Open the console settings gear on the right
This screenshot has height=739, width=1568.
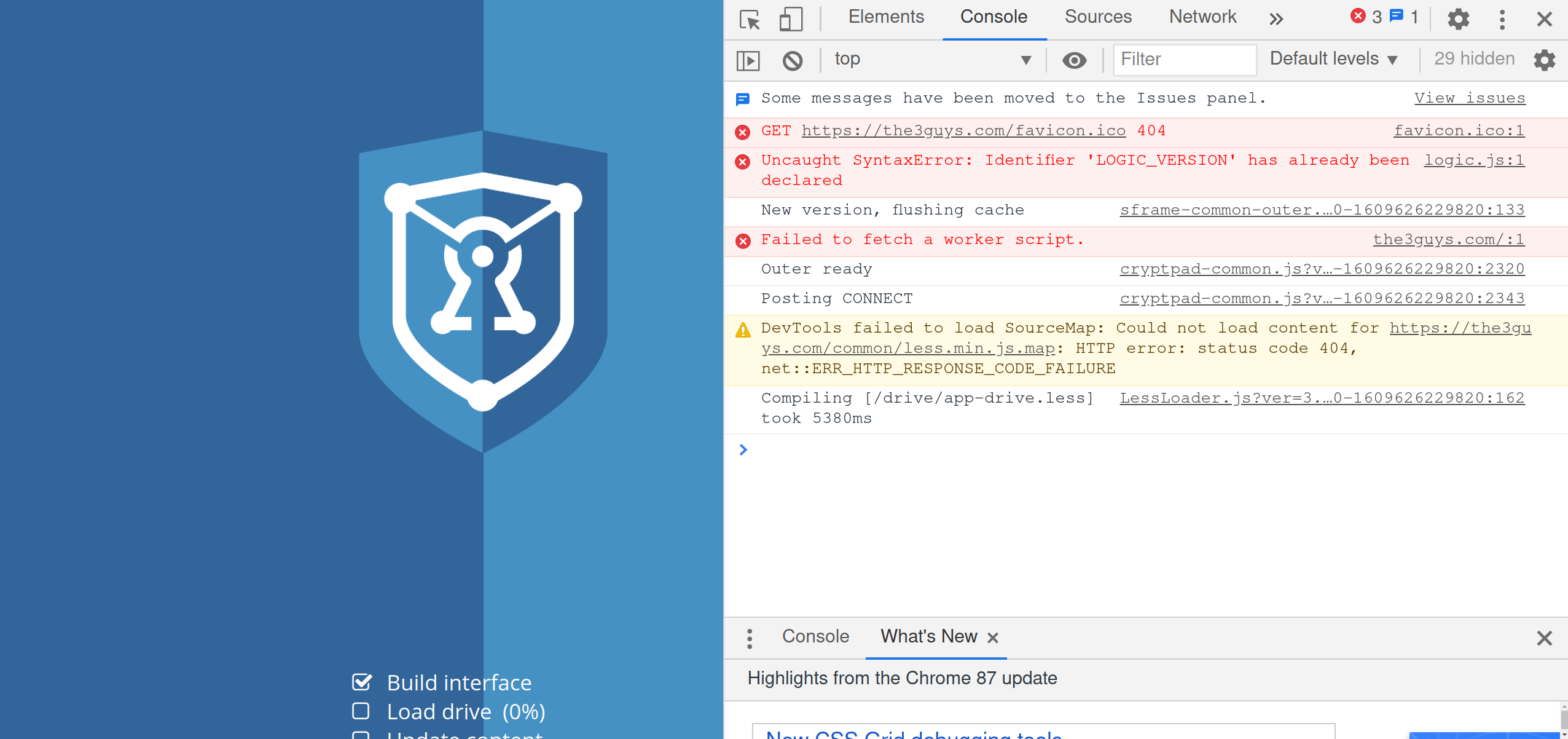pyautogui.click(x=1546, y=60)
